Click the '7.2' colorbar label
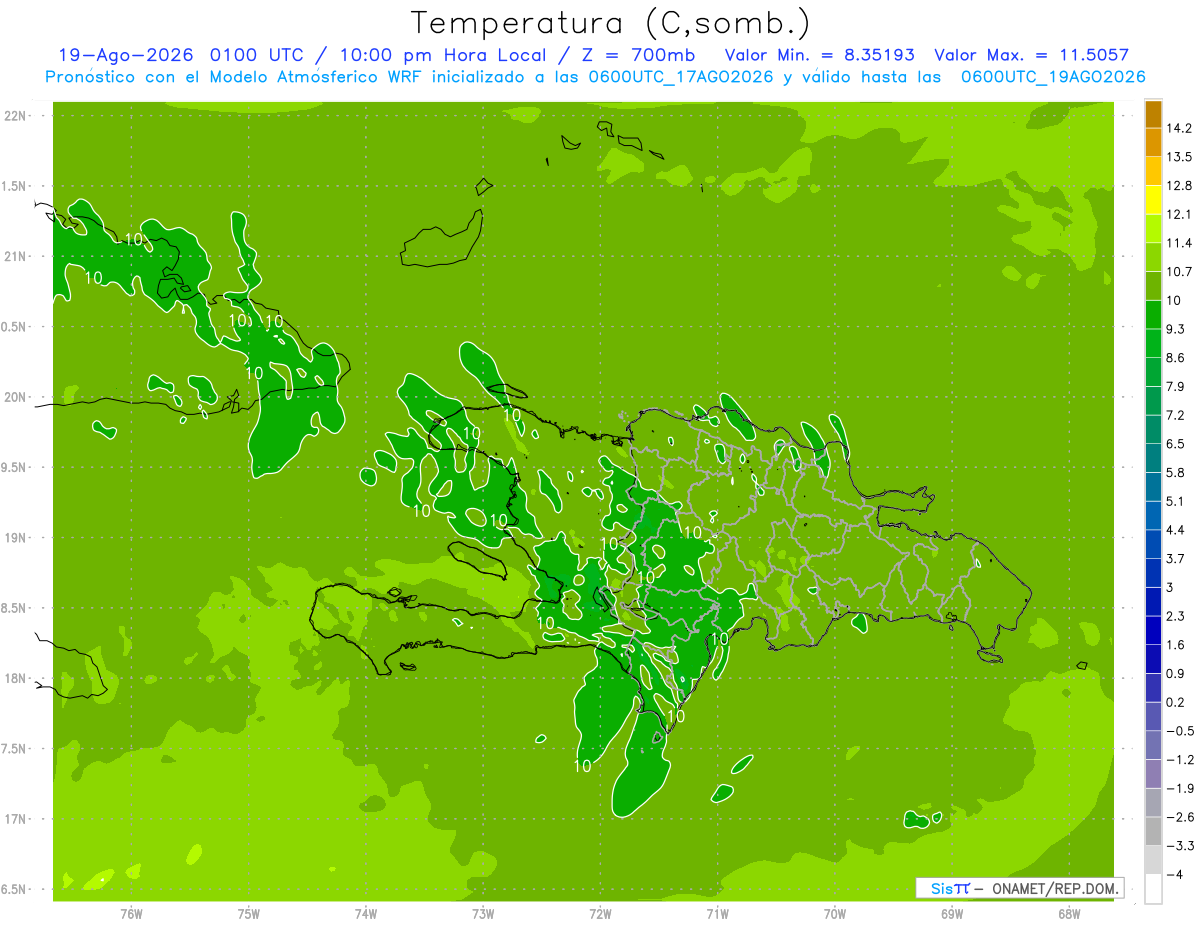1200x927 pixels. click(1175, 415)
